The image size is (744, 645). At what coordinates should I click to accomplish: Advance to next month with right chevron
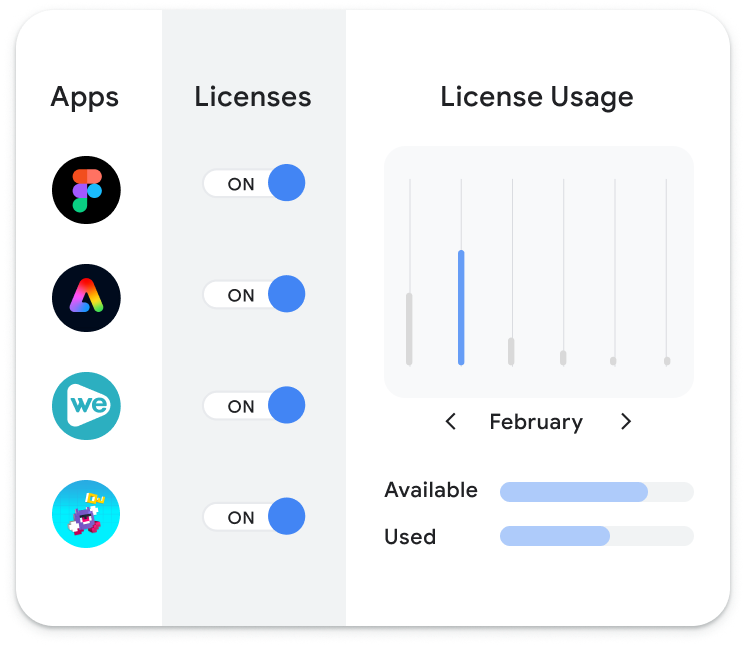[x=626, y=421]
